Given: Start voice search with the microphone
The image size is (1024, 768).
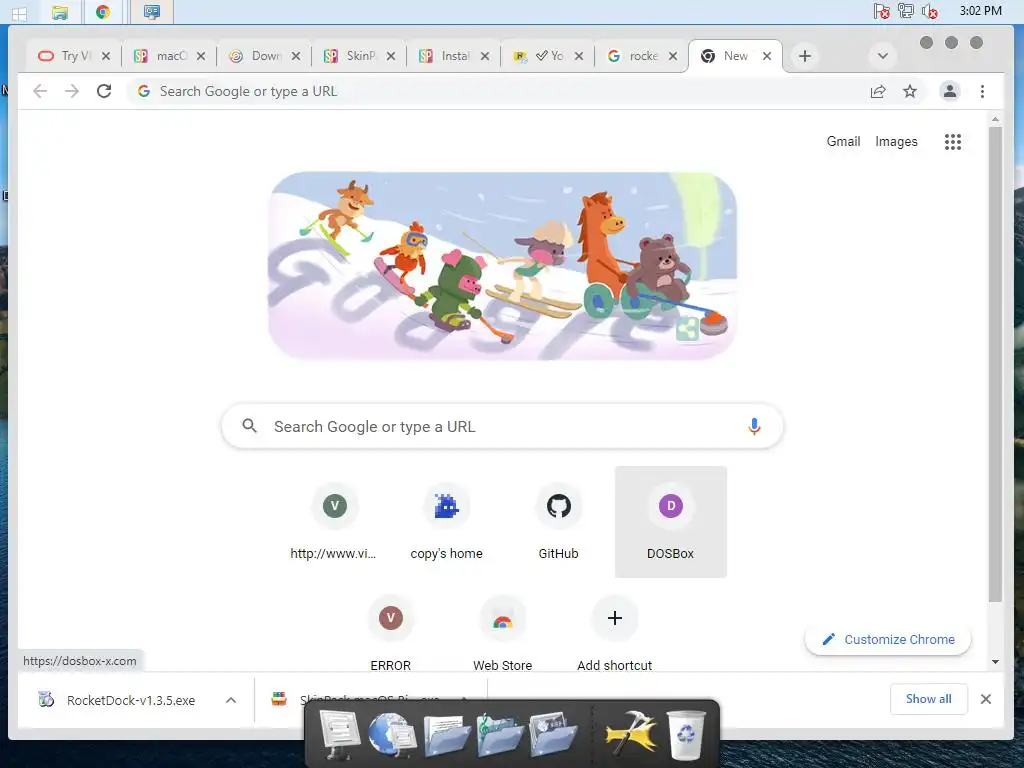Looking at the screenshot, I should tap(754, 426).
